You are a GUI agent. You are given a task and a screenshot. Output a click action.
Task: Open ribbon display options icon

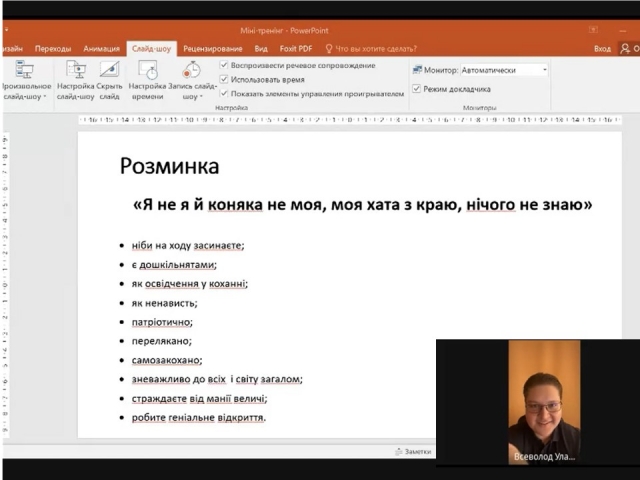click(593, 29)
